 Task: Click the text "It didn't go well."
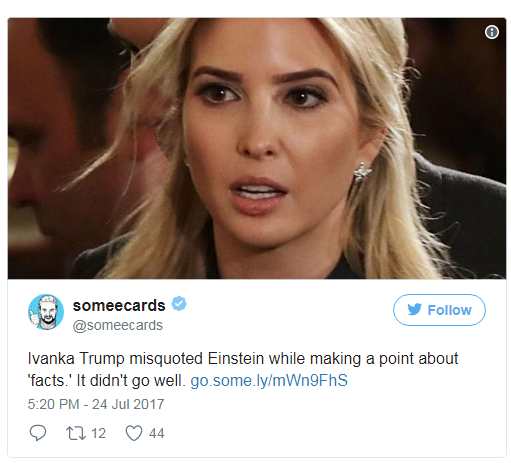131,381
